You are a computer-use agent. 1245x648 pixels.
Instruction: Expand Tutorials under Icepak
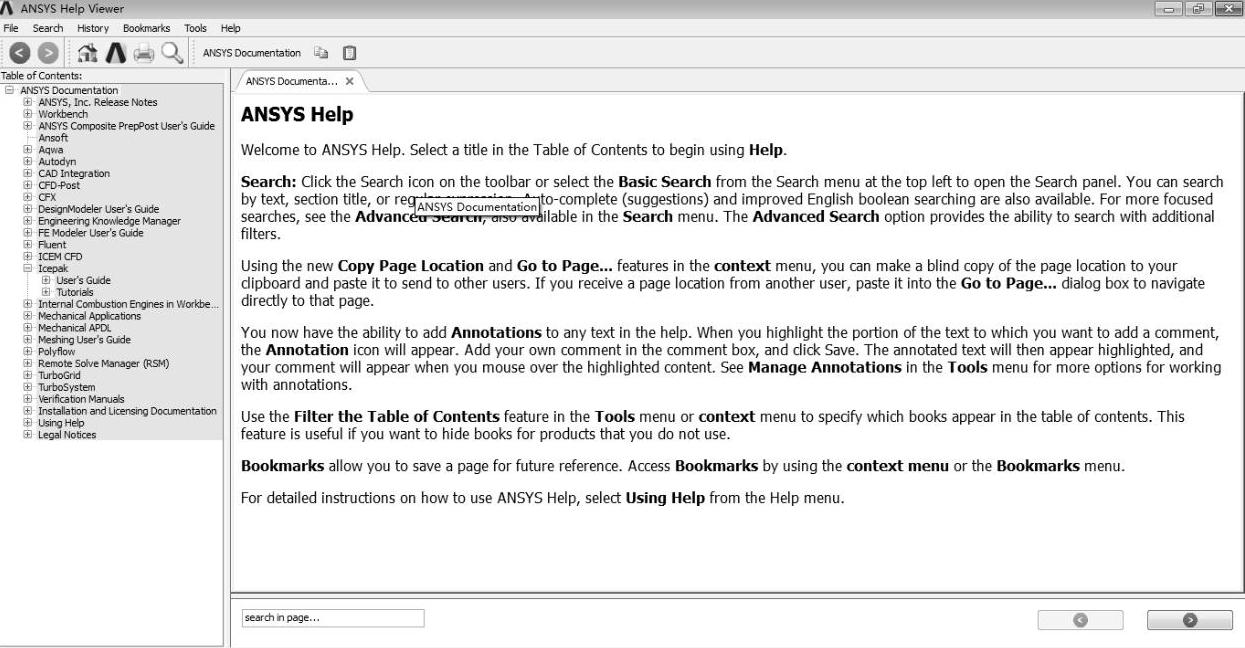click(x=46, y=293)
